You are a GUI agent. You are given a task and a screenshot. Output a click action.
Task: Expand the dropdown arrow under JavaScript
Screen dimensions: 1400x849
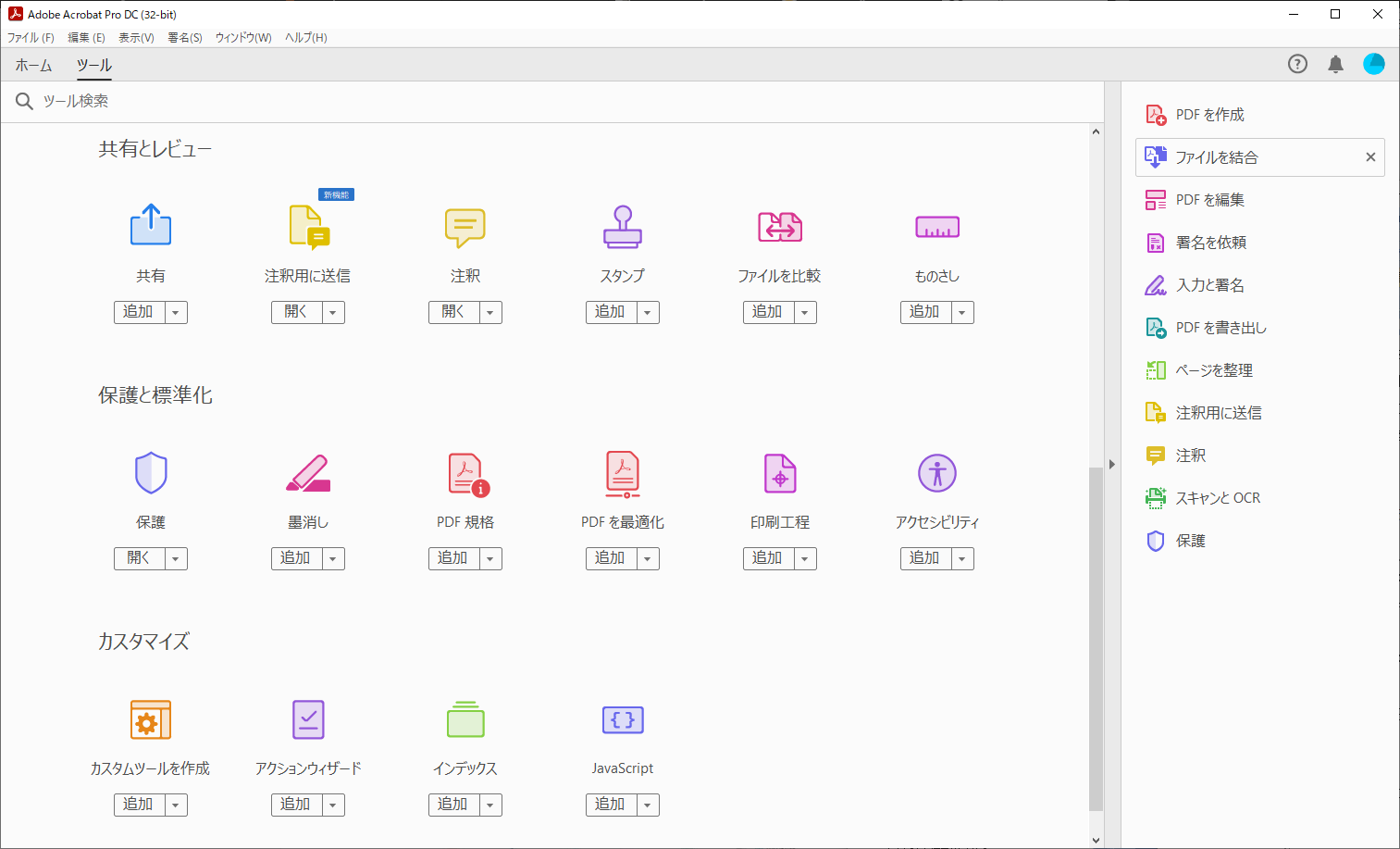pyautogui.click(x=648, y=805)
